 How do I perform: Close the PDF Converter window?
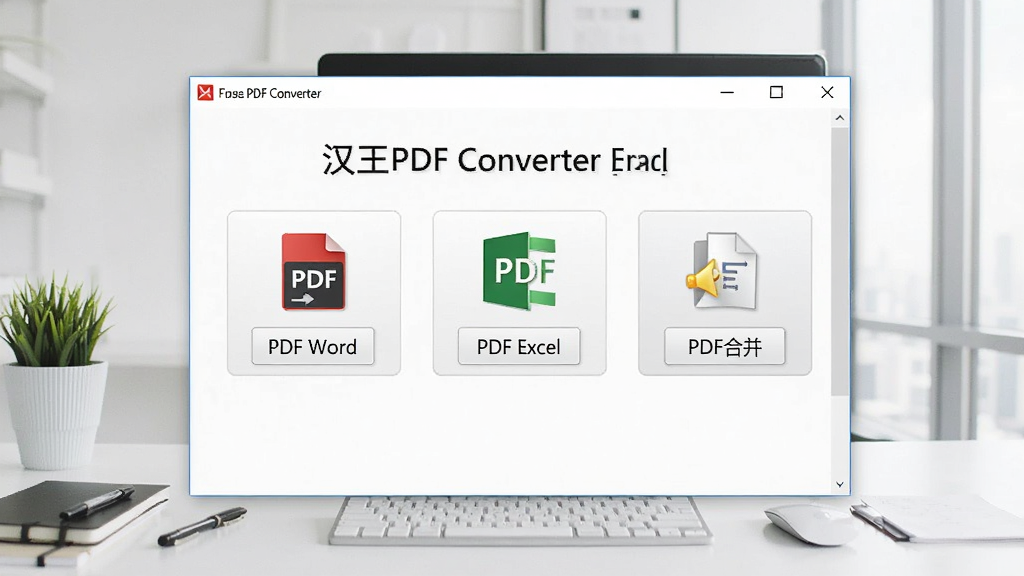click(827, 93)
